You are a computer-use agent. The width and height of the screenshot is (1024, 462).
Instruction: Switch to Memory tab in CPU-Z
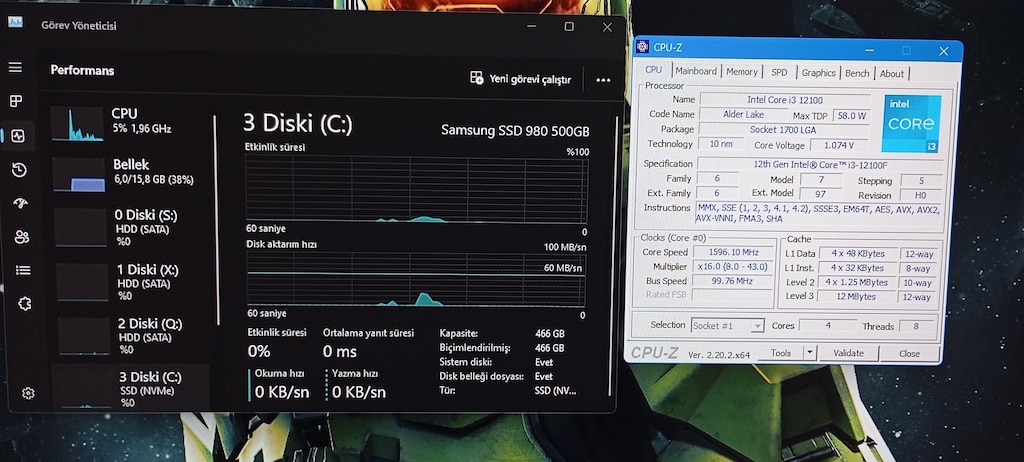point(742,72)
